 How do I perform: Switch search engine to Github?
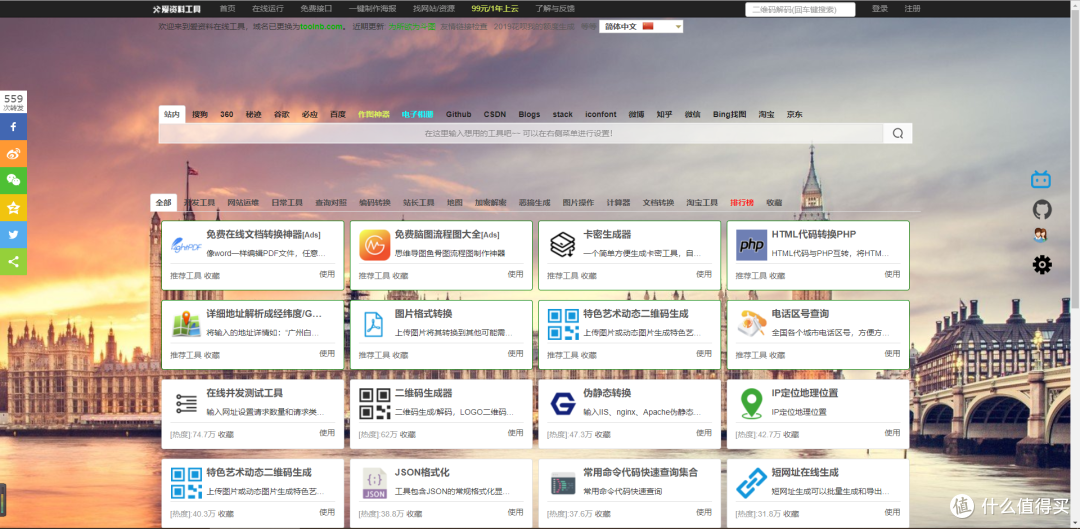click(x=459, y=114)
